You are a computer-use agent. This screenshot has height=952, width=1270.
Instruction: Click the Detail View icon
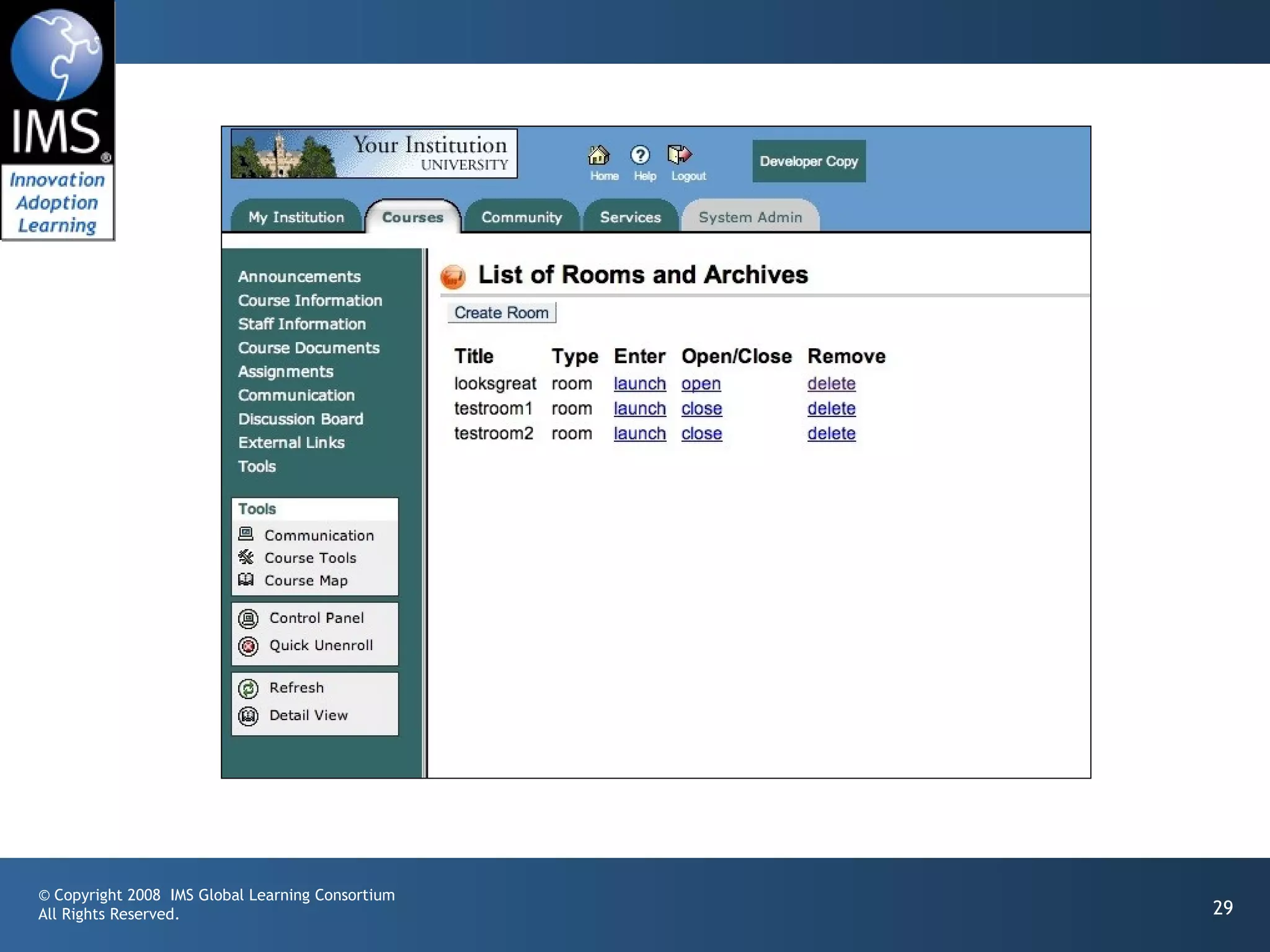pyautogui.click(x=248, y=716)
